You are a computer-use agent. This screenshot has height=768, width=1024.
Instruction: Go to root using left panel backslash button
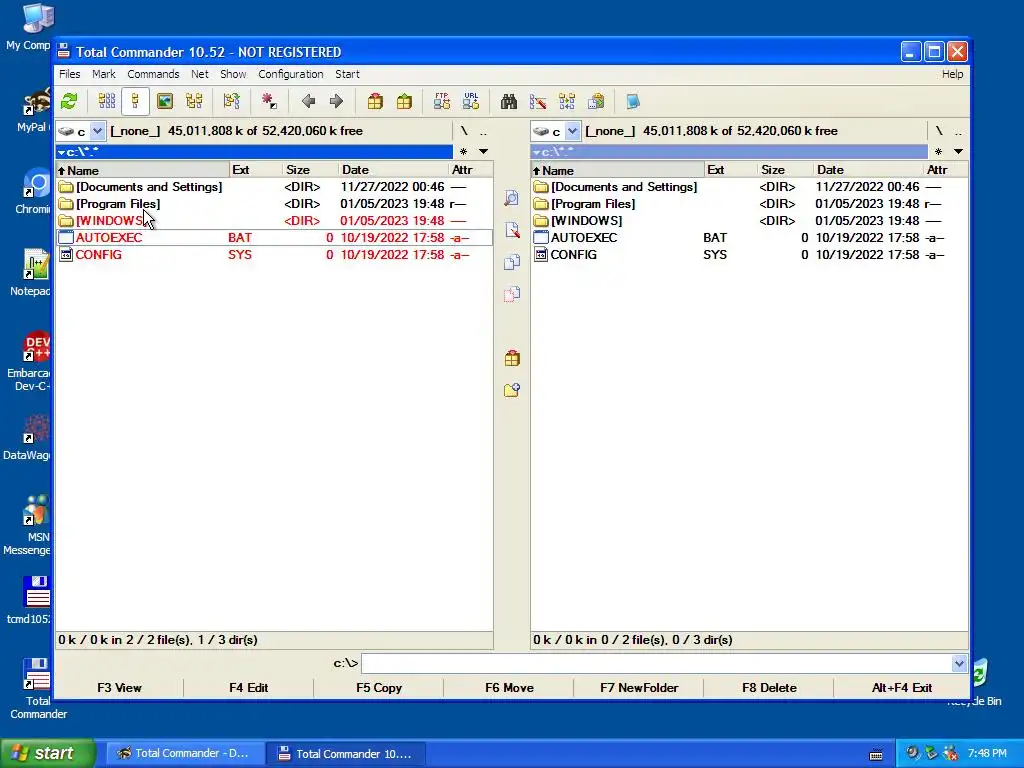(x=464, y=131)
